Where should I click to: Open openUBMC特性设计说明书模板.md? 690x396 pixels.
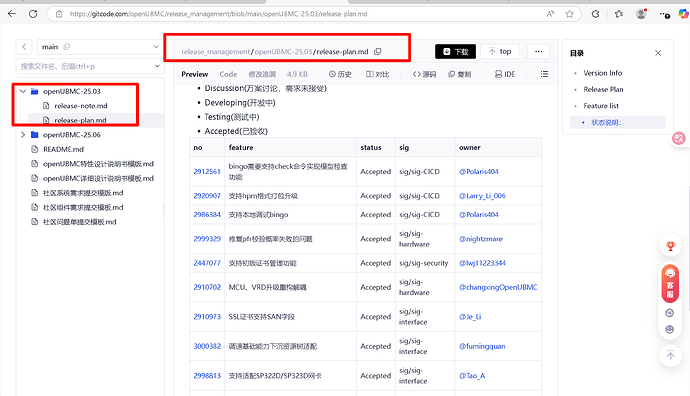tap(98, 164)
